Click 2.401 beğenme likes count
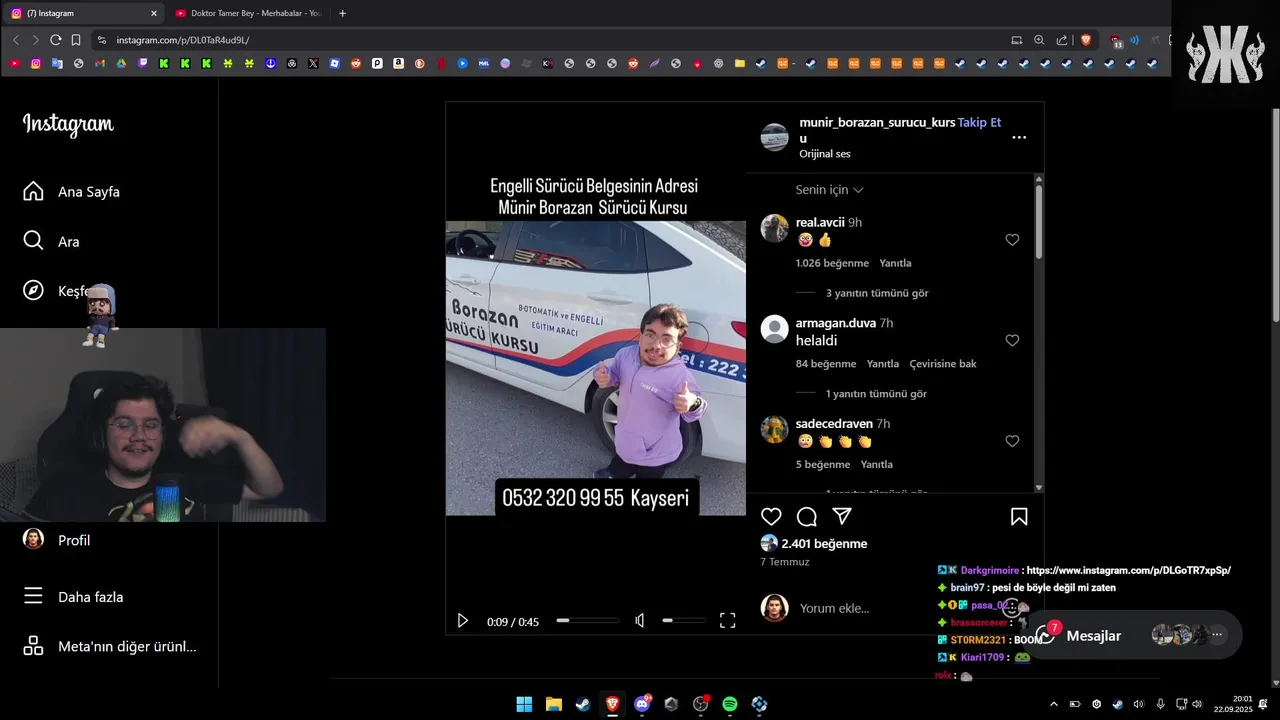The height and width of the screenshot is (720, 1280). pyautogui.click(x=824, y=544)
